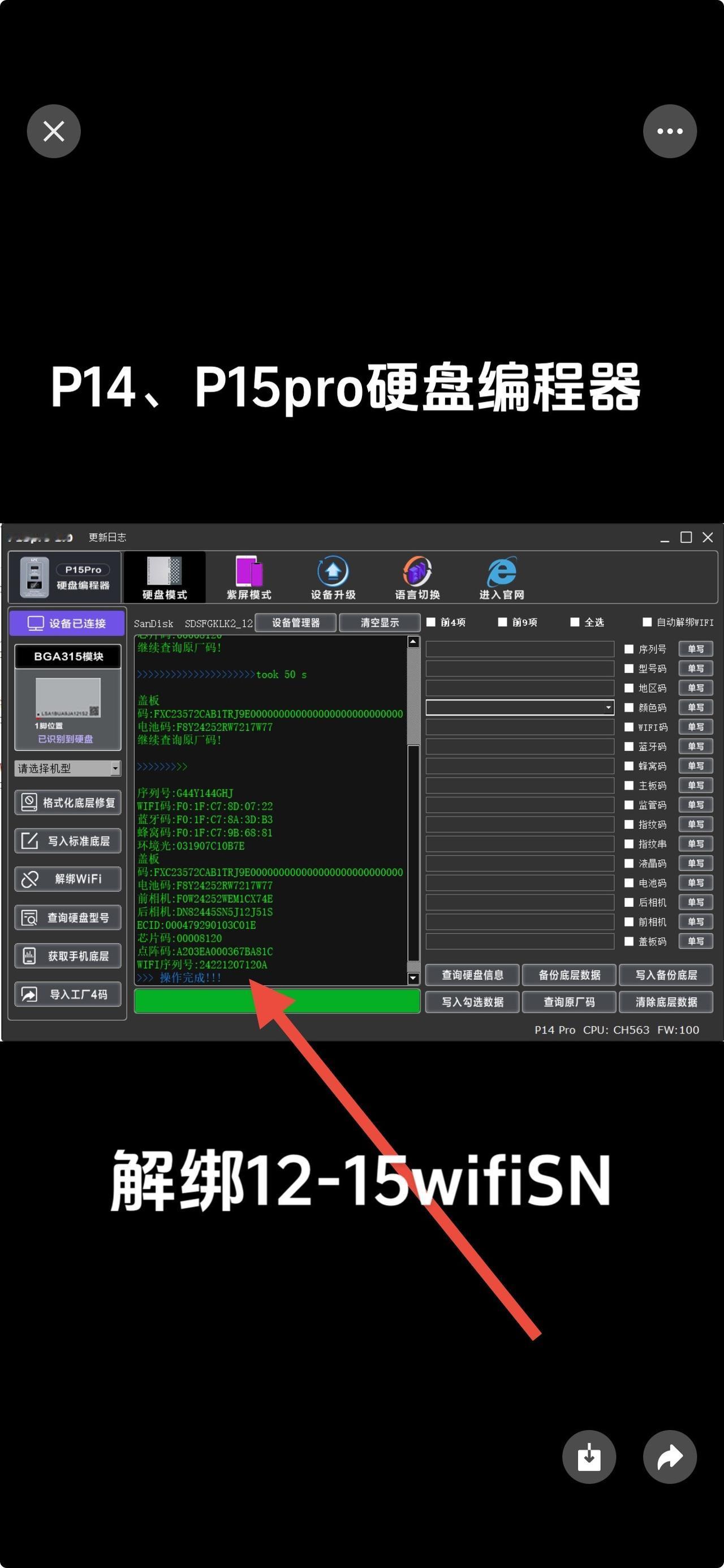724x1568 pixels.
Task: Open 设备管理器 device manager
Action: (x=295, y=622)
